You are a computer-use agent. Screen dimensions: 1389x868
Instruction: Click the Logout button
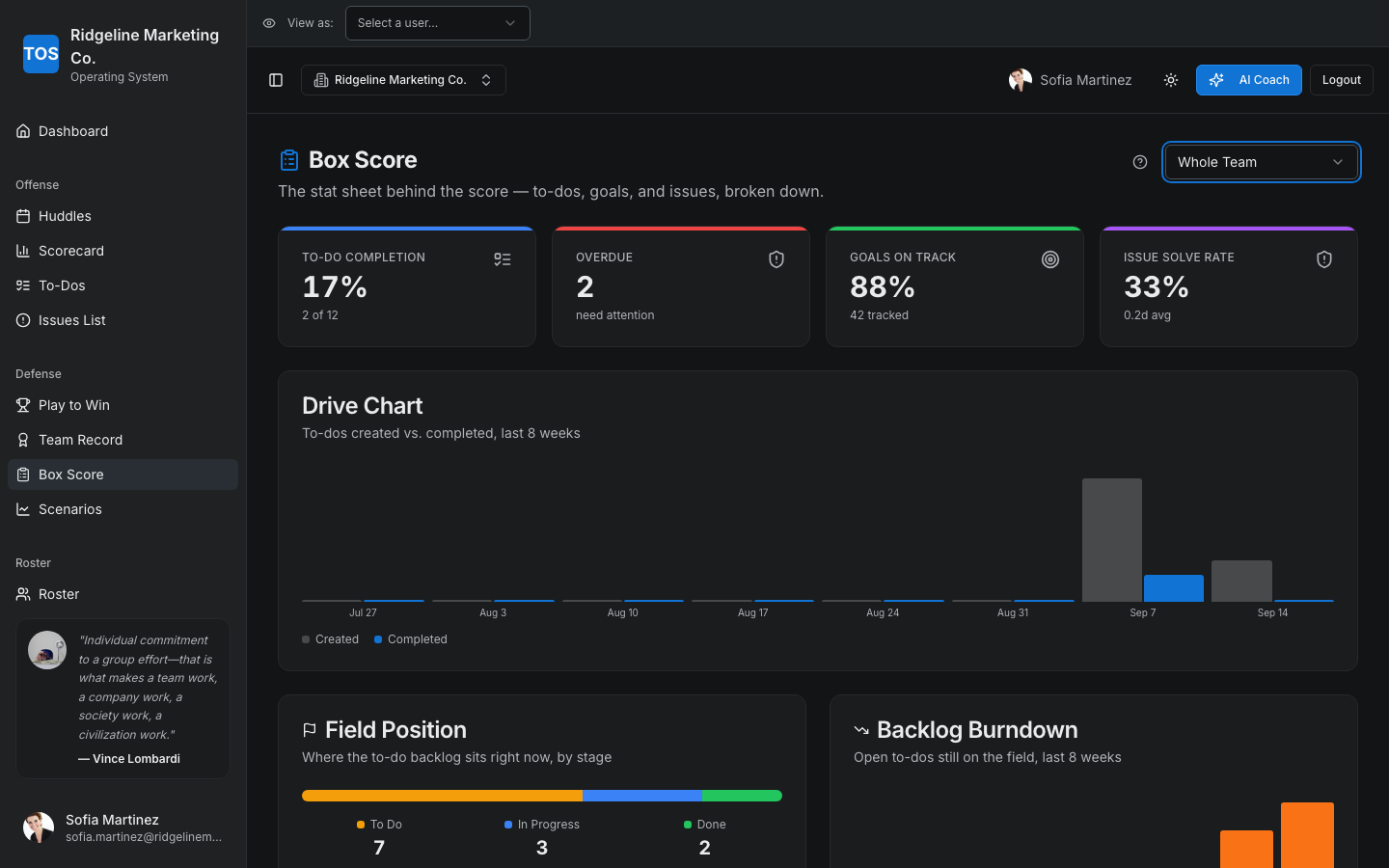pos(1342,80)
